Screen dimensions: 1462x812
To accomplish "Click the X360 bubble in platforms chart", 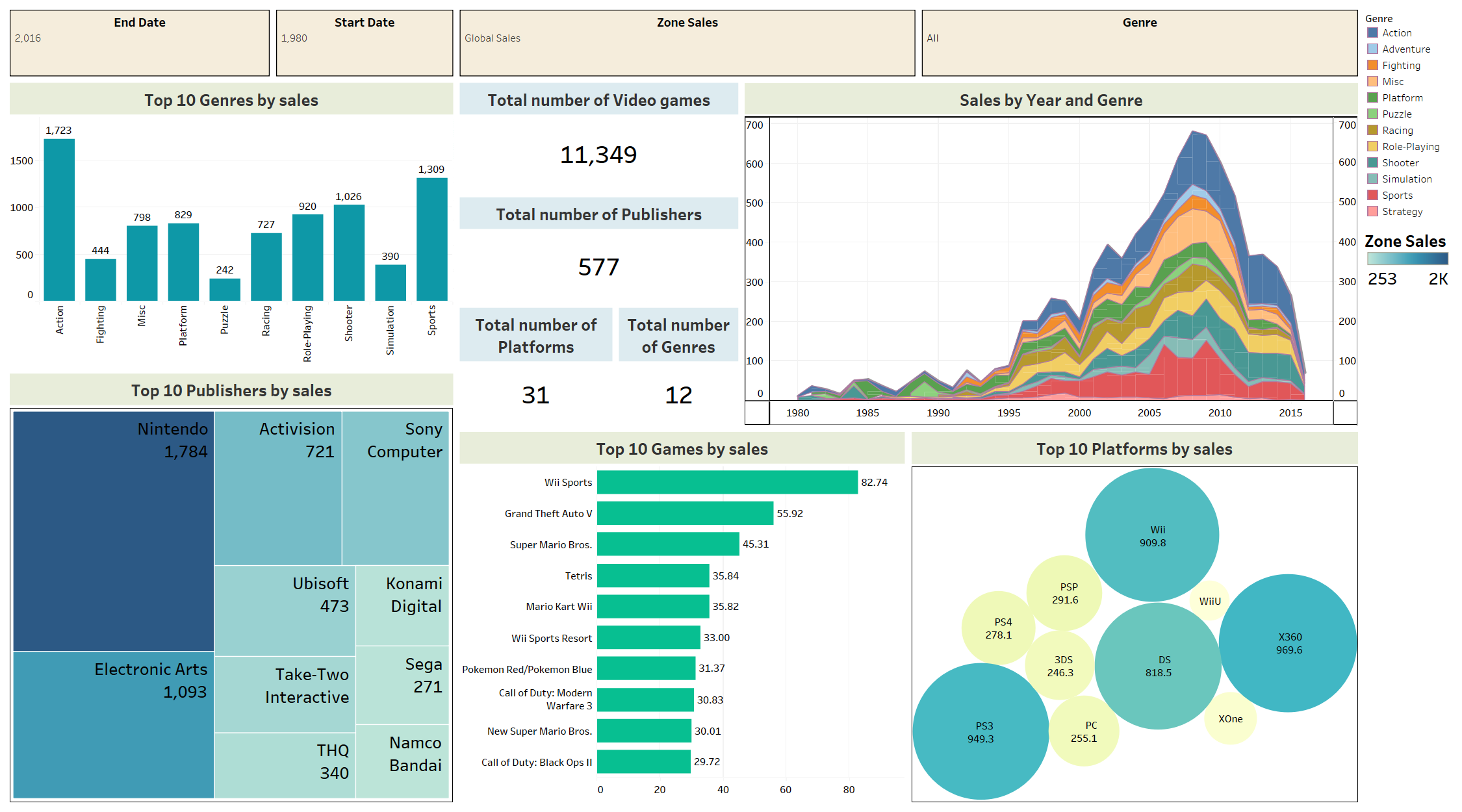I will 1288,643.
